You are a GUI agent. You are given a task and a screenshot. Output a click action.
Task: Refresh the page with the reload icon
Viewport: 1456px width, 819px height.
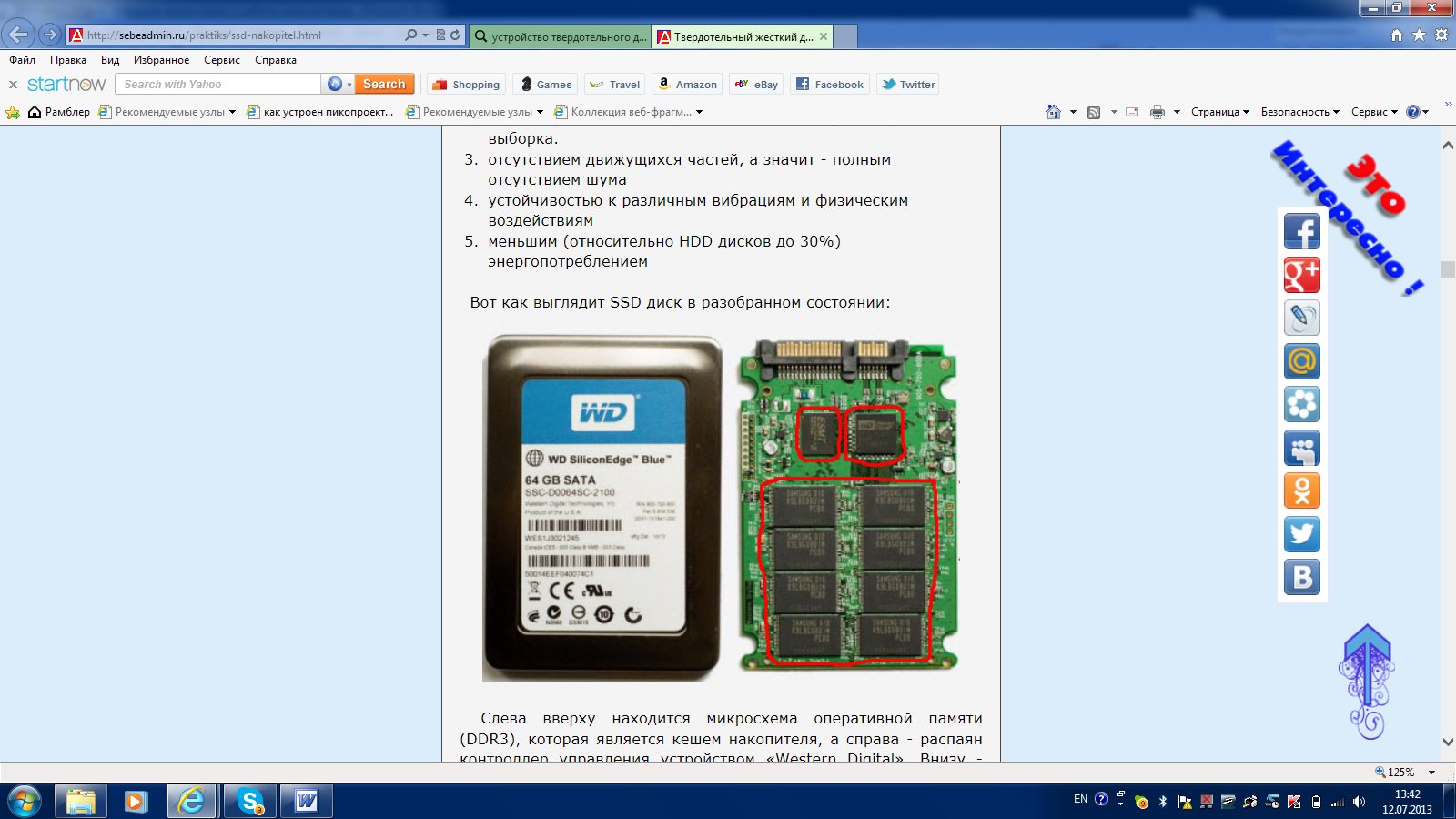(x=455, y=35)
